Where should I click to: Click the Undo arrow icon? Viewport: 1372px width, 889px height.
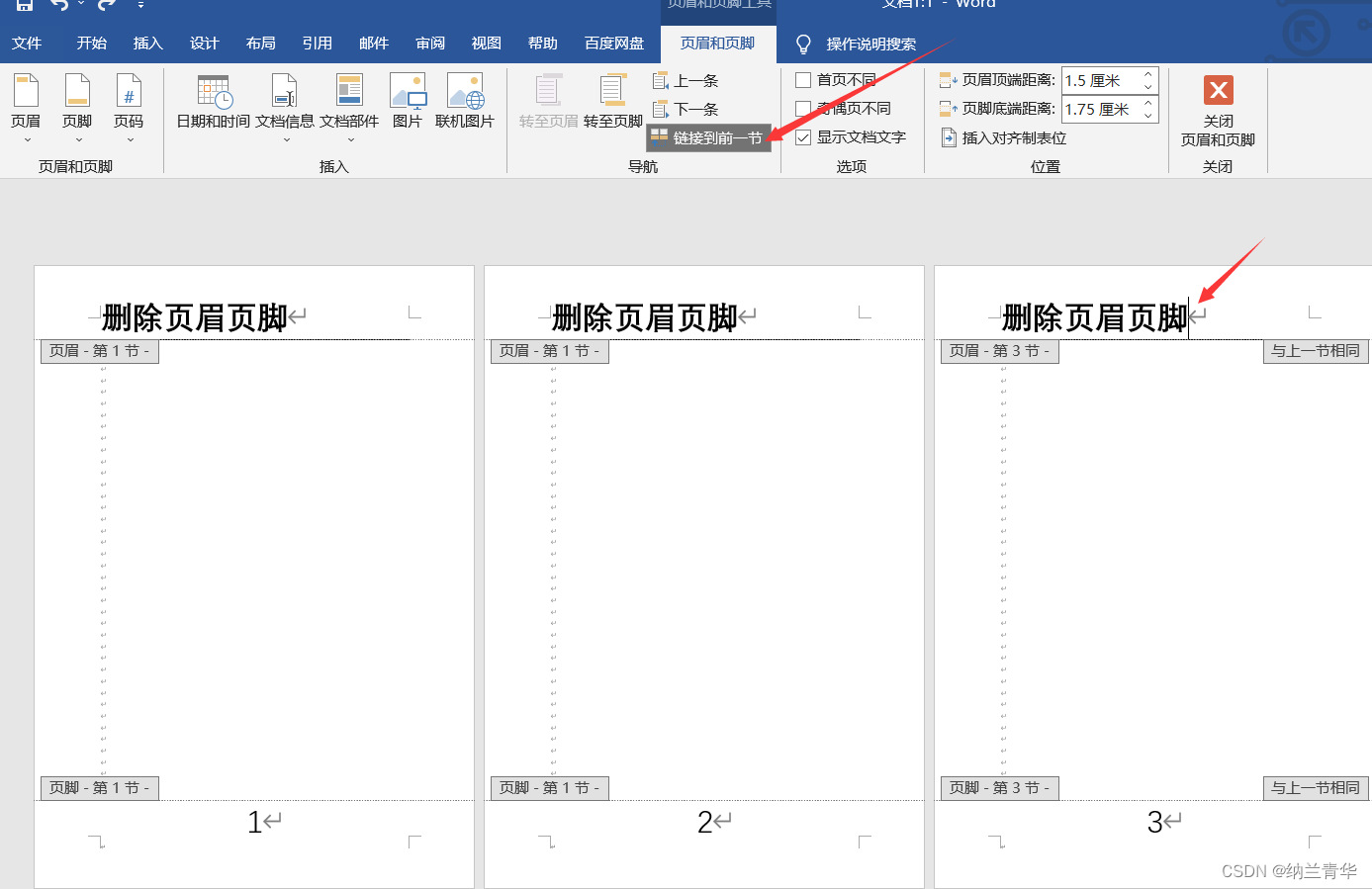coord(59,5)
